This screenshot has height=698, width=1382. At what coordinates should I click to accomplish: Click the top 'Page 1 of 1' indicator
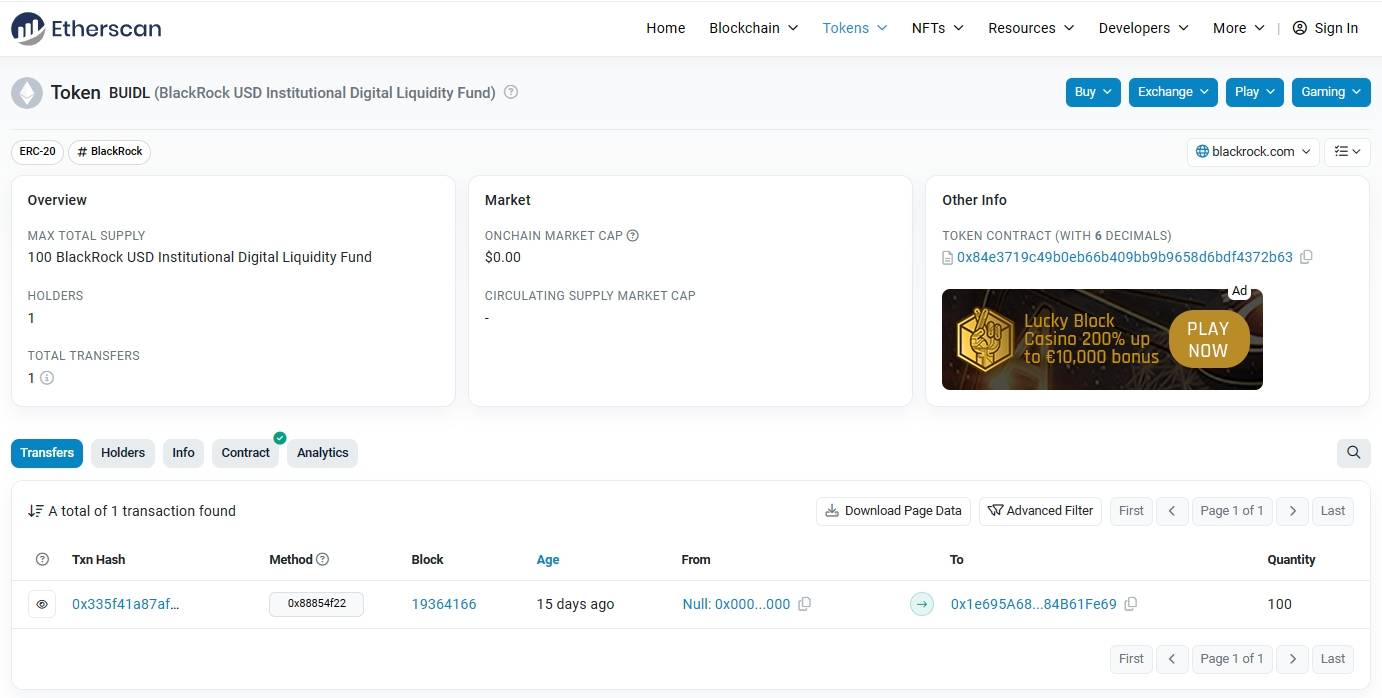[1232, 511]
